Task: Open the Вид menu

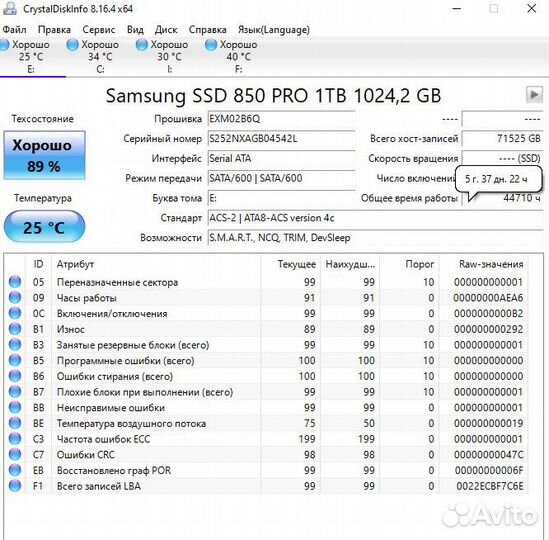Action: 135,30
